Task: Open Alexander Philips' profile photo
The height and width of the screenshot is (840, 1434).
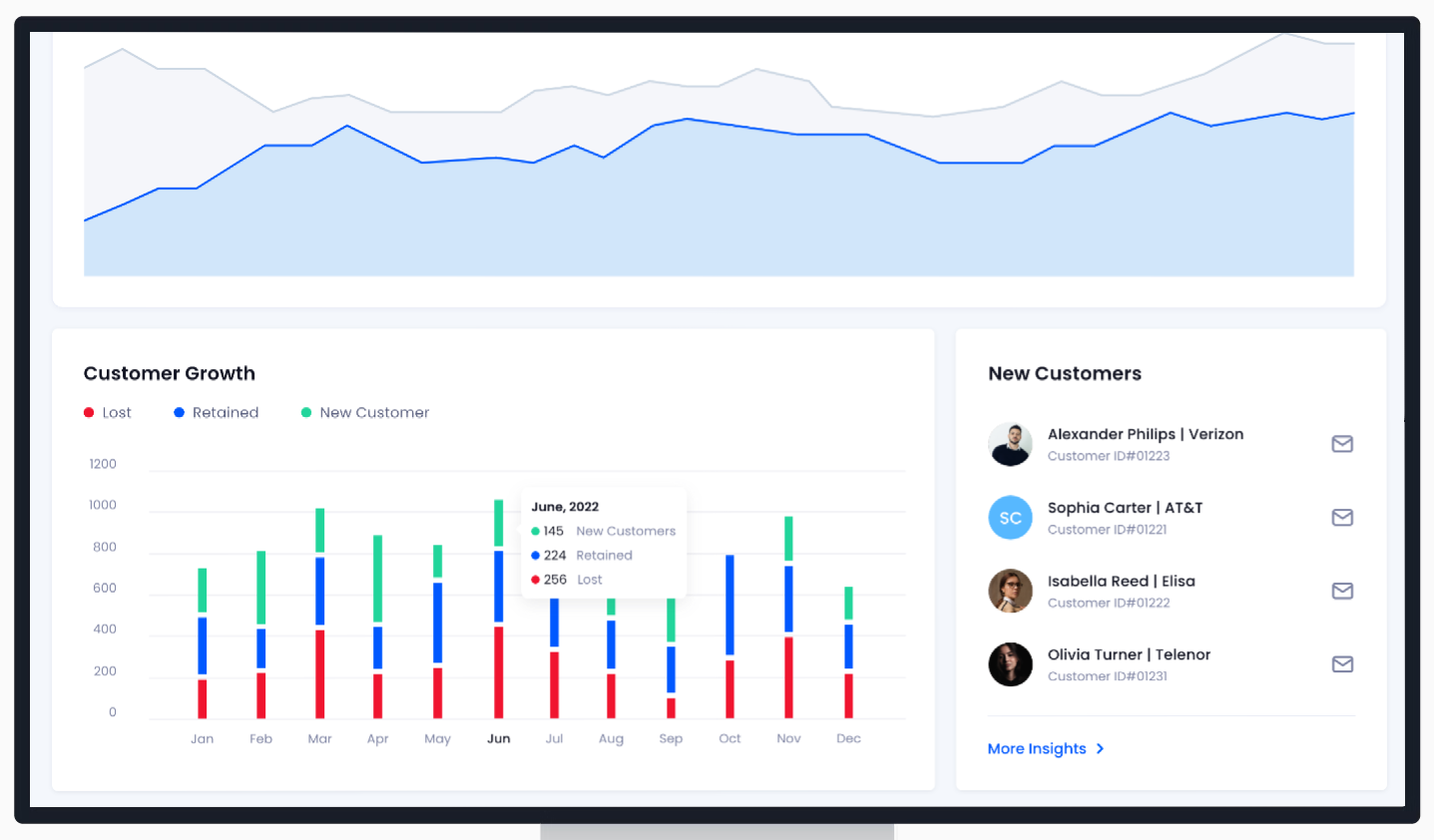Action: pos(1010,444)
